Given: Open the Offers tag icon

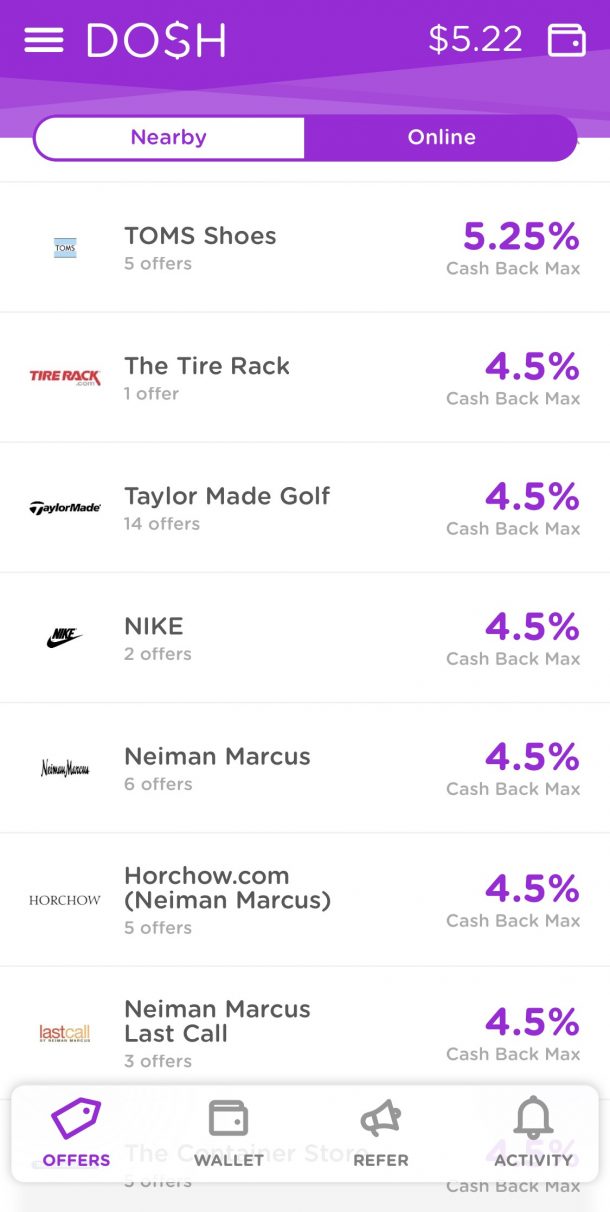Looking at the screenshot, I should coord(76,1120).
